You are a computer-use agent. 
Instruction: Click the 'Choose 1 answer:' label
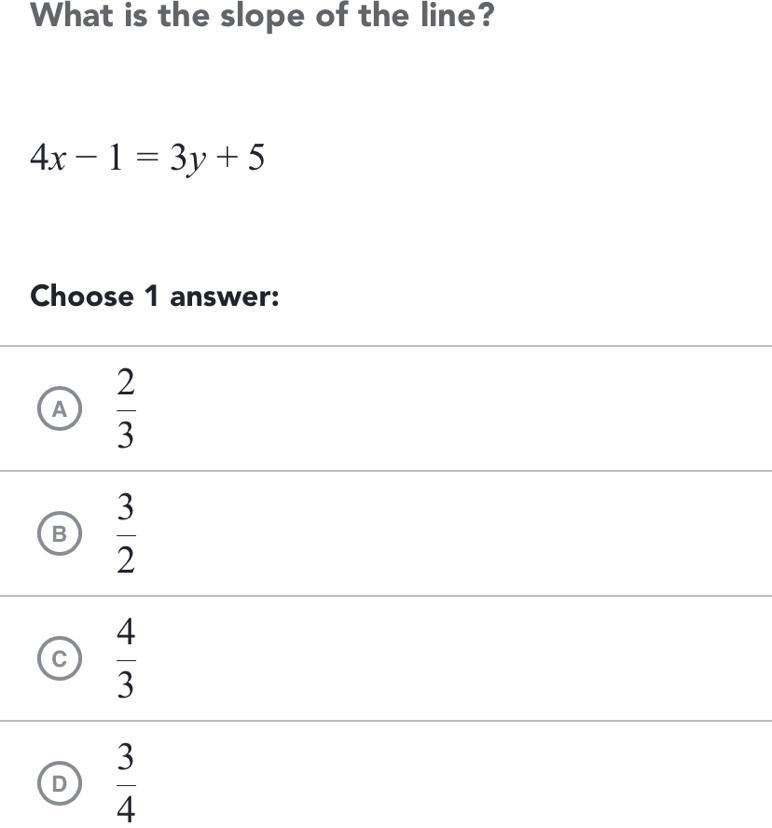click(154, 296)
